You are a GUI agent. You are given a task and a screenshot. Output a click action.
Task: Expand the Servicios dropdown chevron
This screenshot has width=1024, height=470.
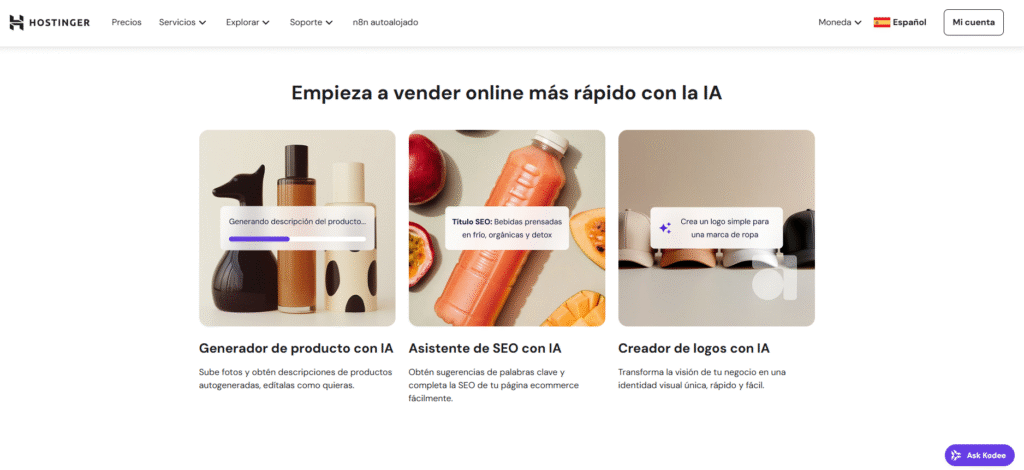(x=202, y=22)
